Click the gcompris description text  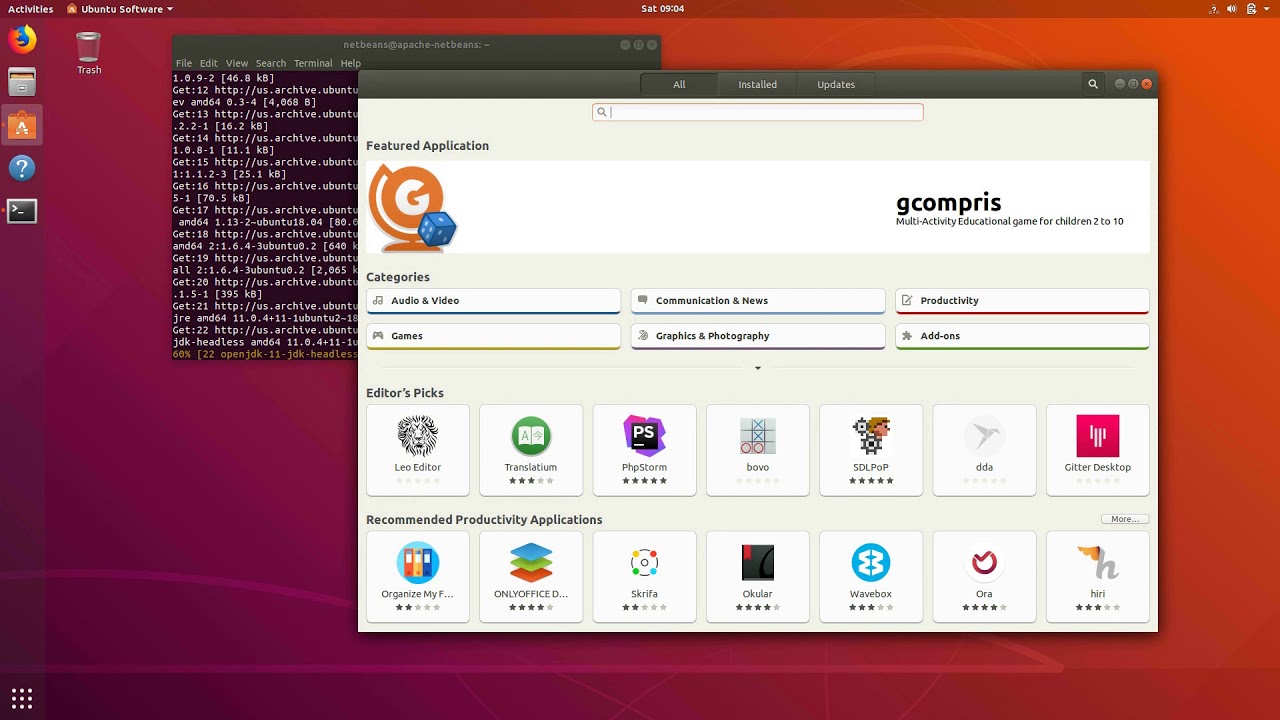(1009, 221)
